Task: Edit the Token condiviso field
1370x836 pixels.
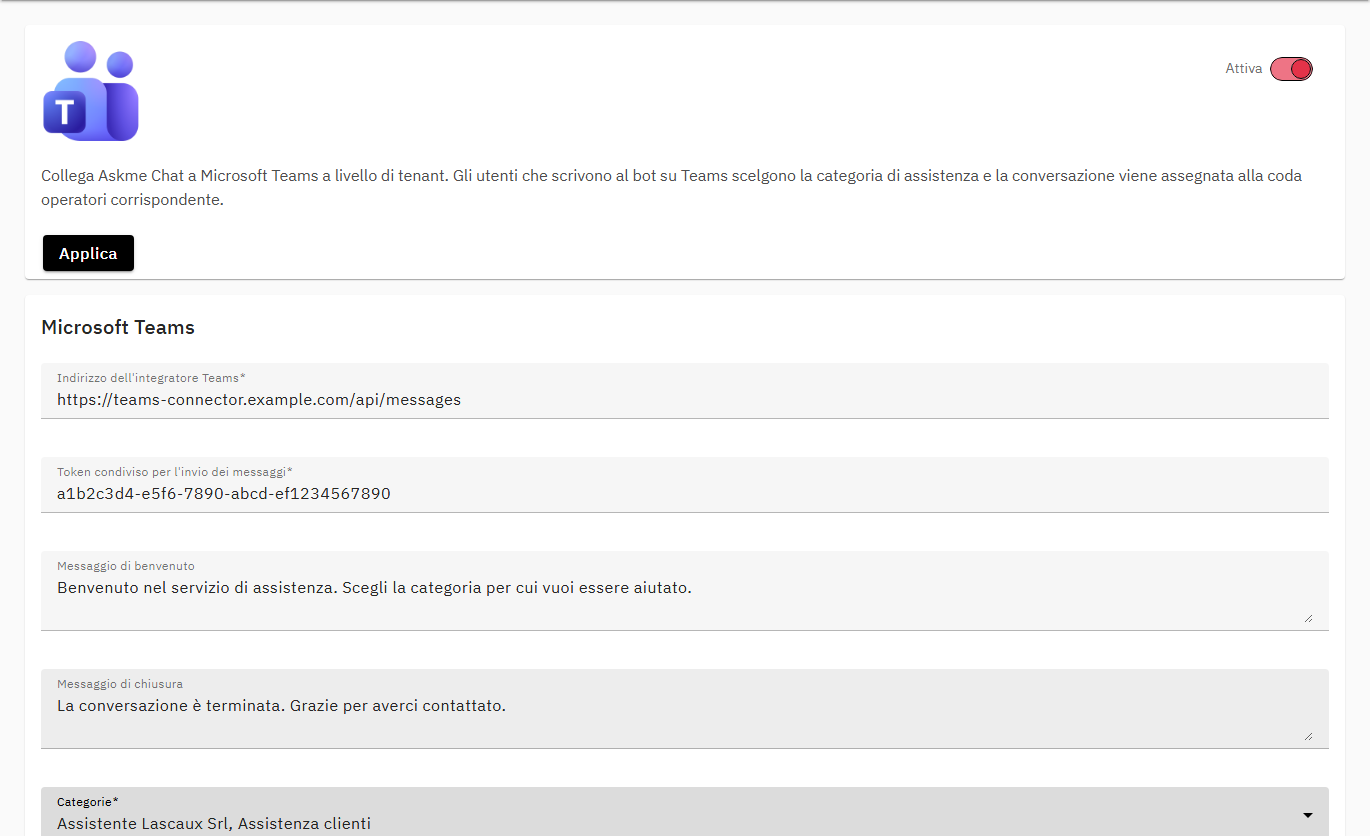Action: [x=685, y=485]
